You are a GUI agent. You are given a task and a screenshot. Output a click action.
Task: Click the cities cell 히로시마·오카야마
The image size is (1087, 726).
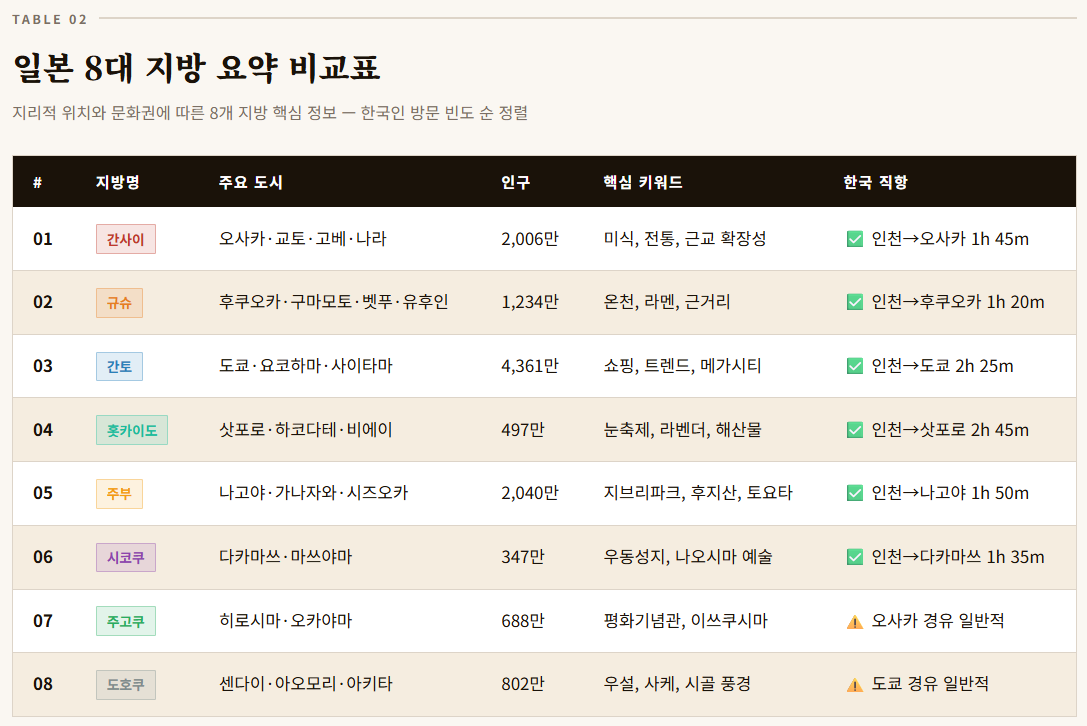tap(286, 620)
